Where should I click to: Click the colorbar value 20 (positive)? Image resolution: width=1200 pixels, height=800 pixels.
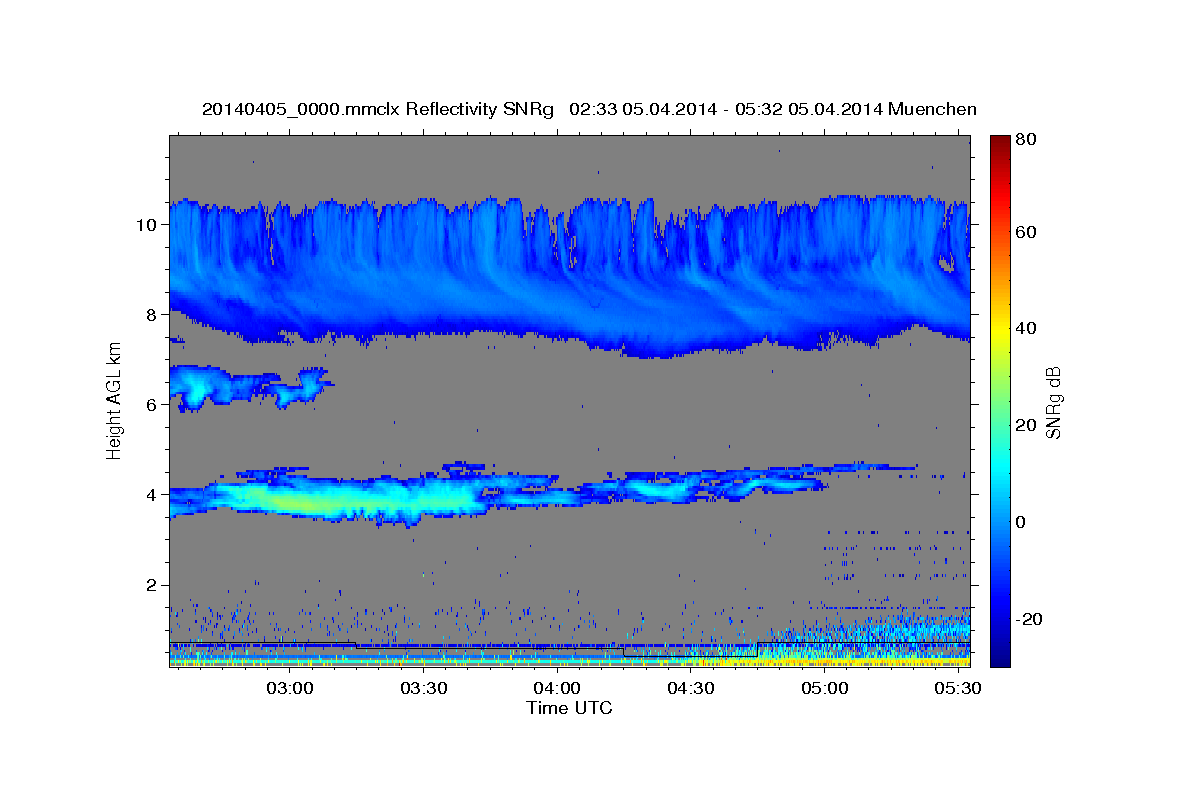[x=1025, y=425]
